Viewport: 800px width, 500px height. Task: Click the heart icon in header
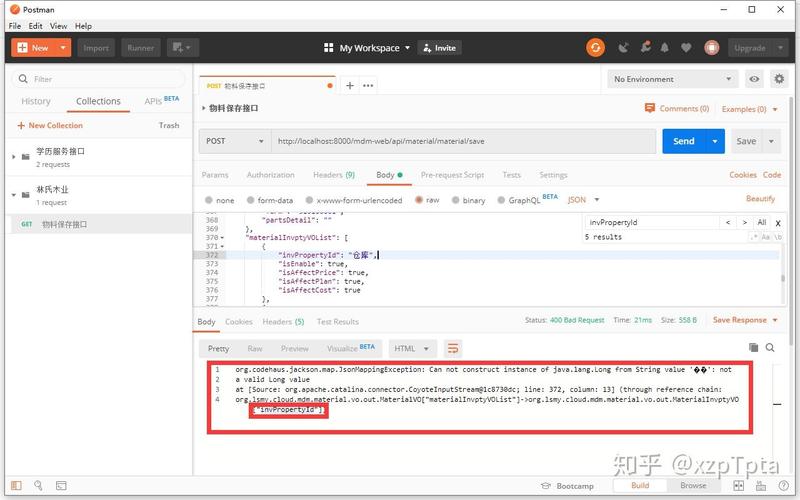686,48
